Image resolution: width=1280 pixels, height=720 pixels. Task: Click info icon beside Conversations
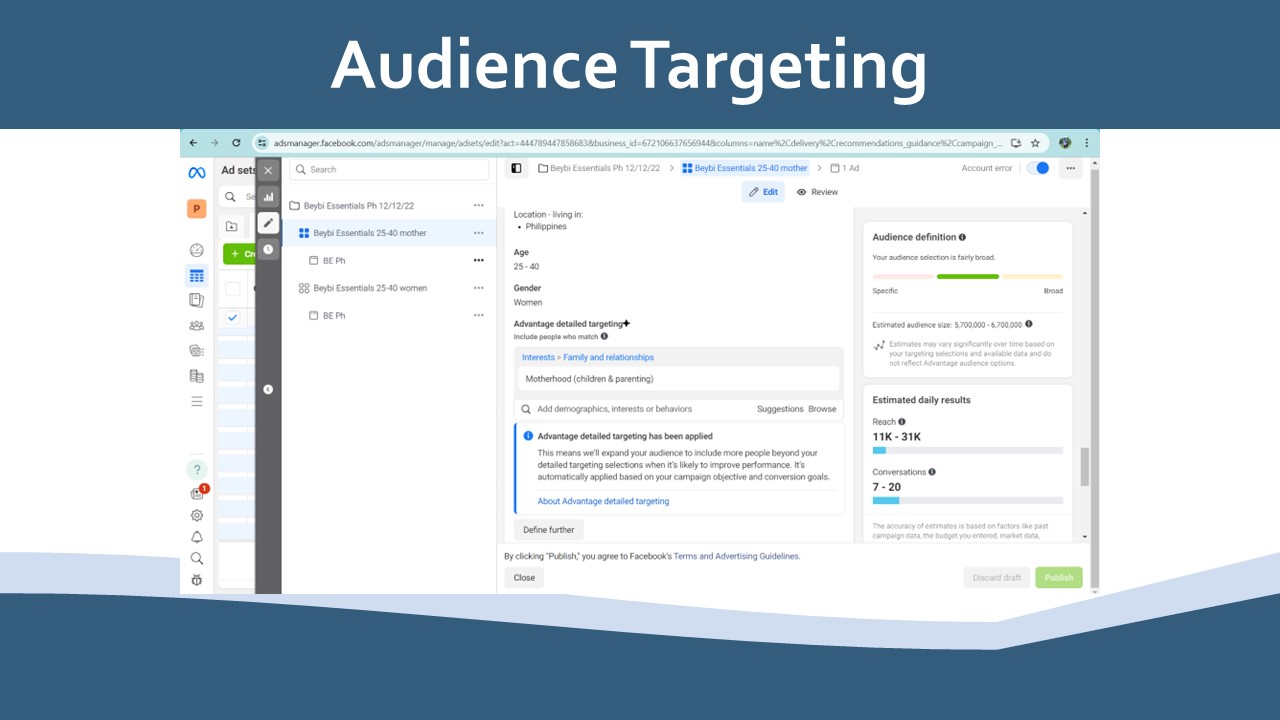932,472
